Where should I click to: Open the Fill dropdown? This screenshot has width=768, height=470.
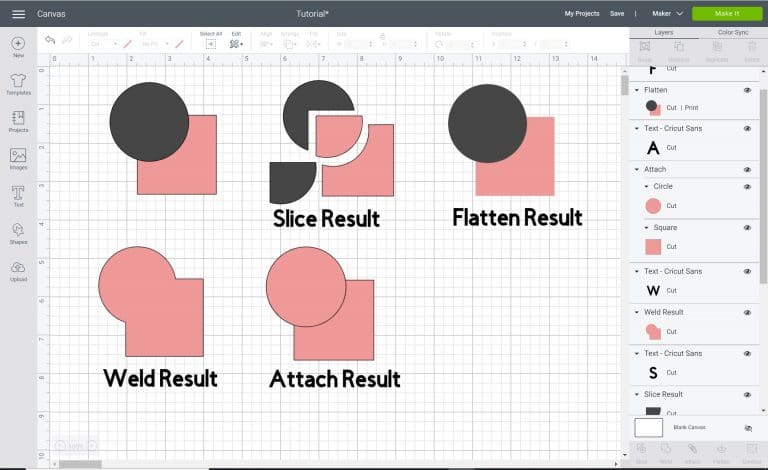155,44
